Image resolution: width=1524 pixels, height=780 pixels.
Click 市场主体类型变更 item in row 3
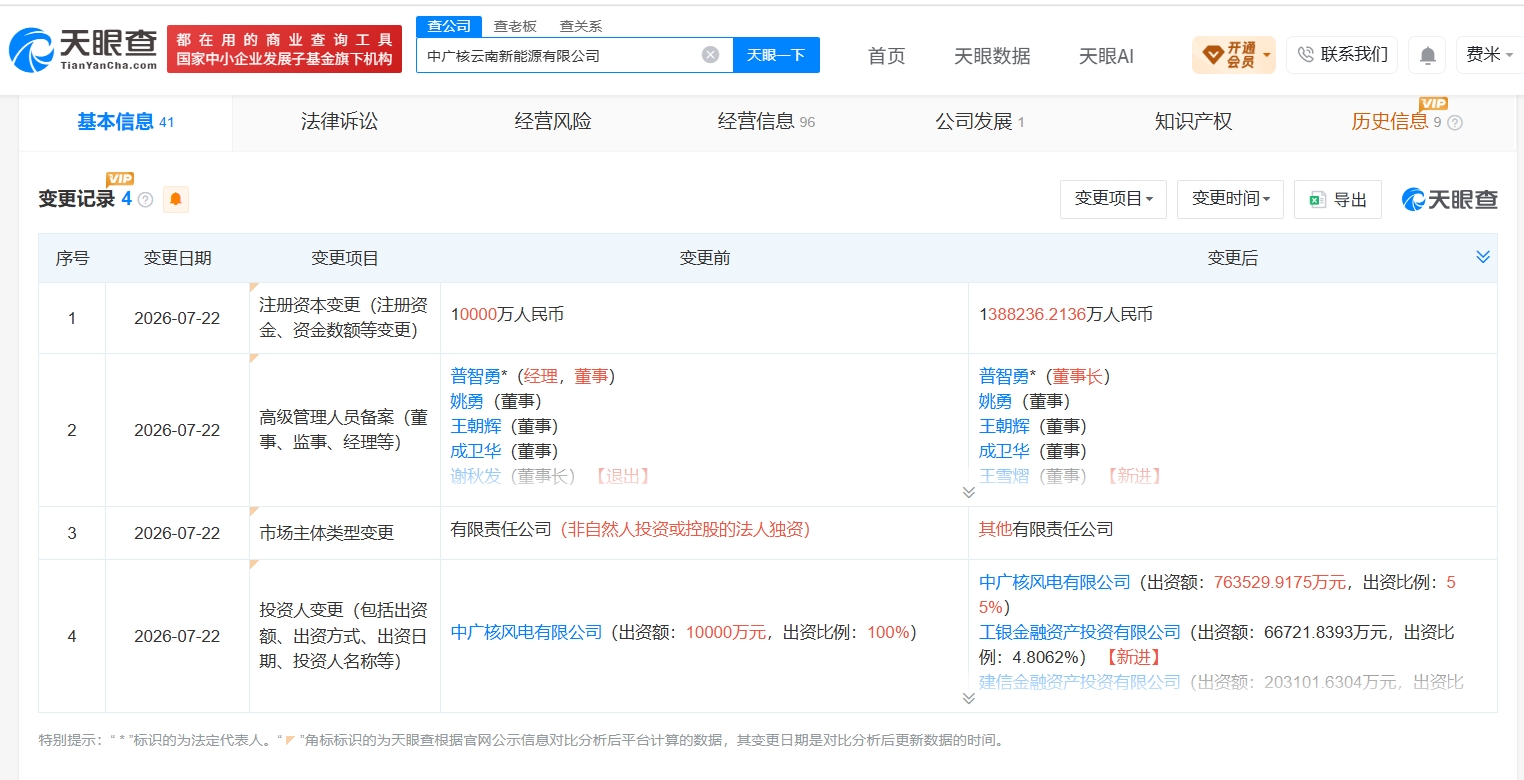pyautogui.click(x=326, y=534)
